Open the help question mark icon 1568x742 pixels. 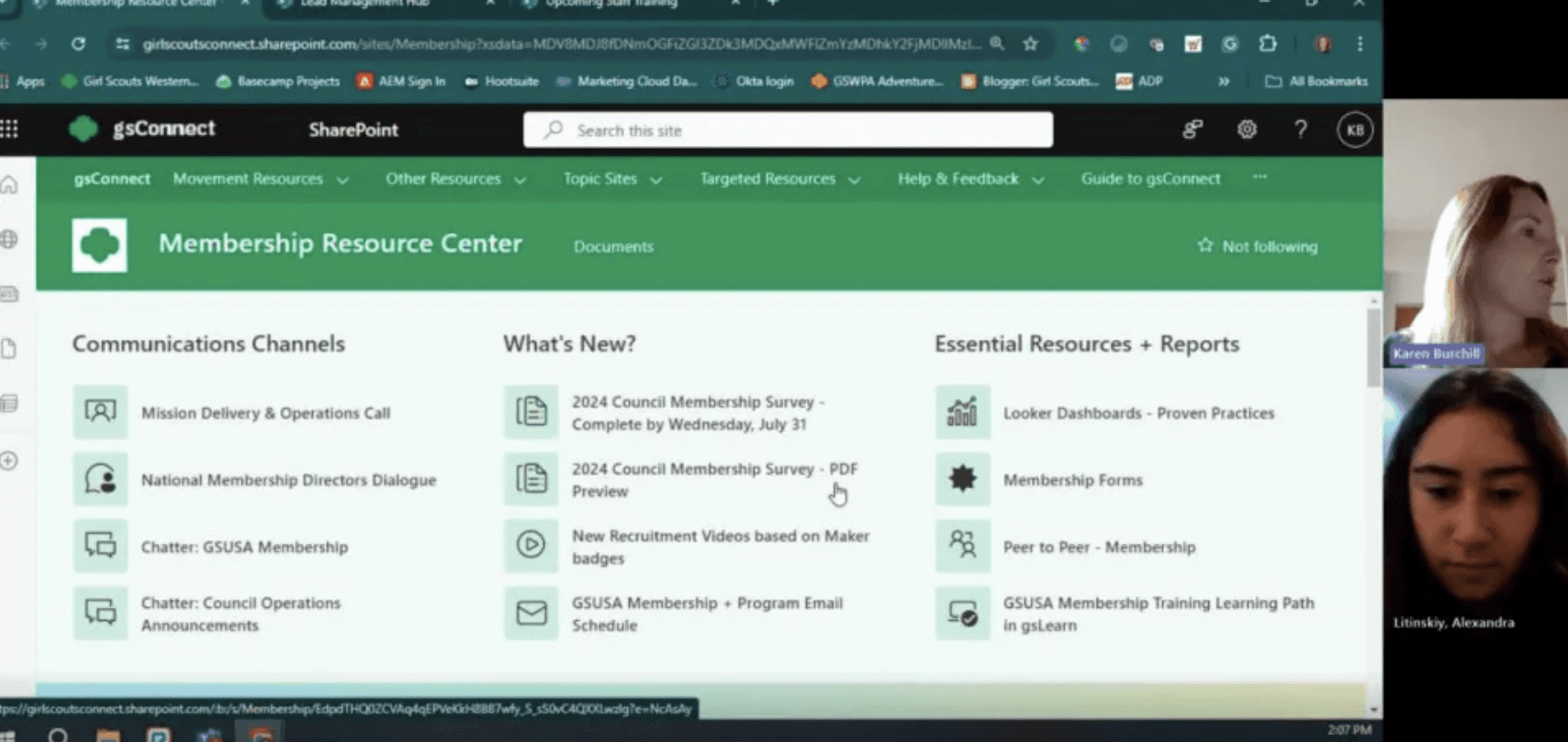(x=1301, y=129)
